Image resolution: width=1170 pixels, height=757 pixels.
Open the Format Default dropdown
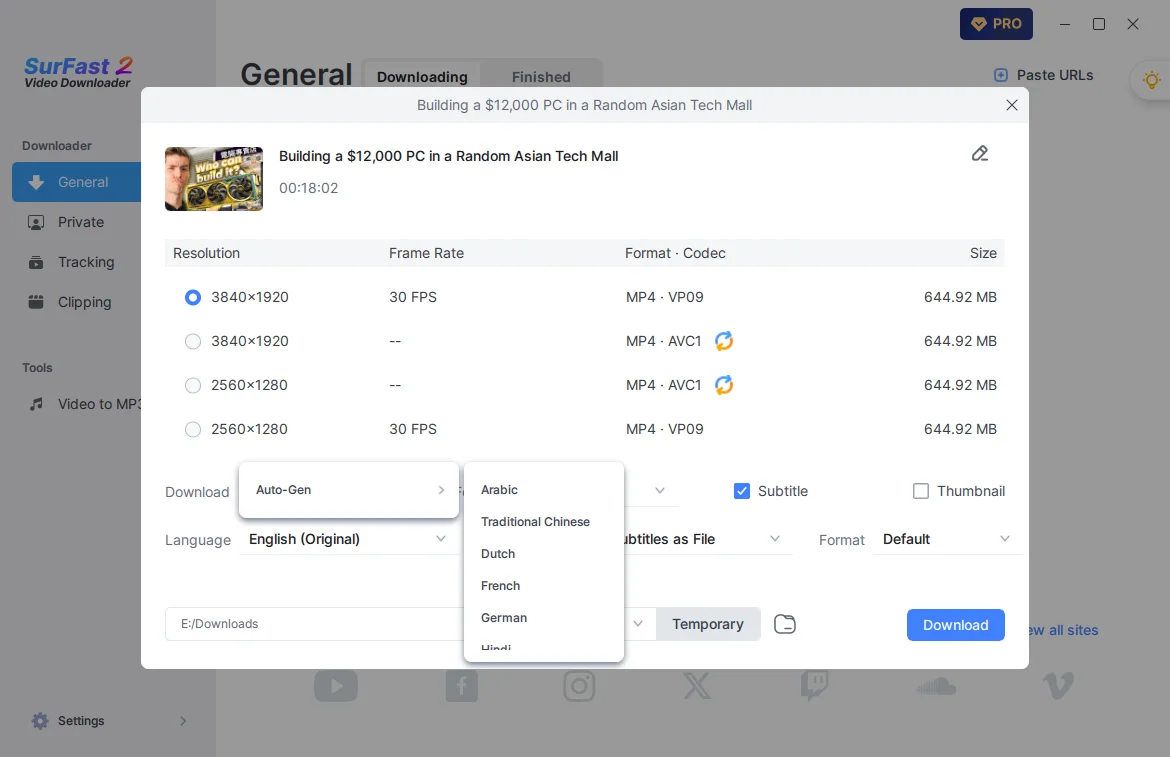pyautogui.click(x=946, y=539)
